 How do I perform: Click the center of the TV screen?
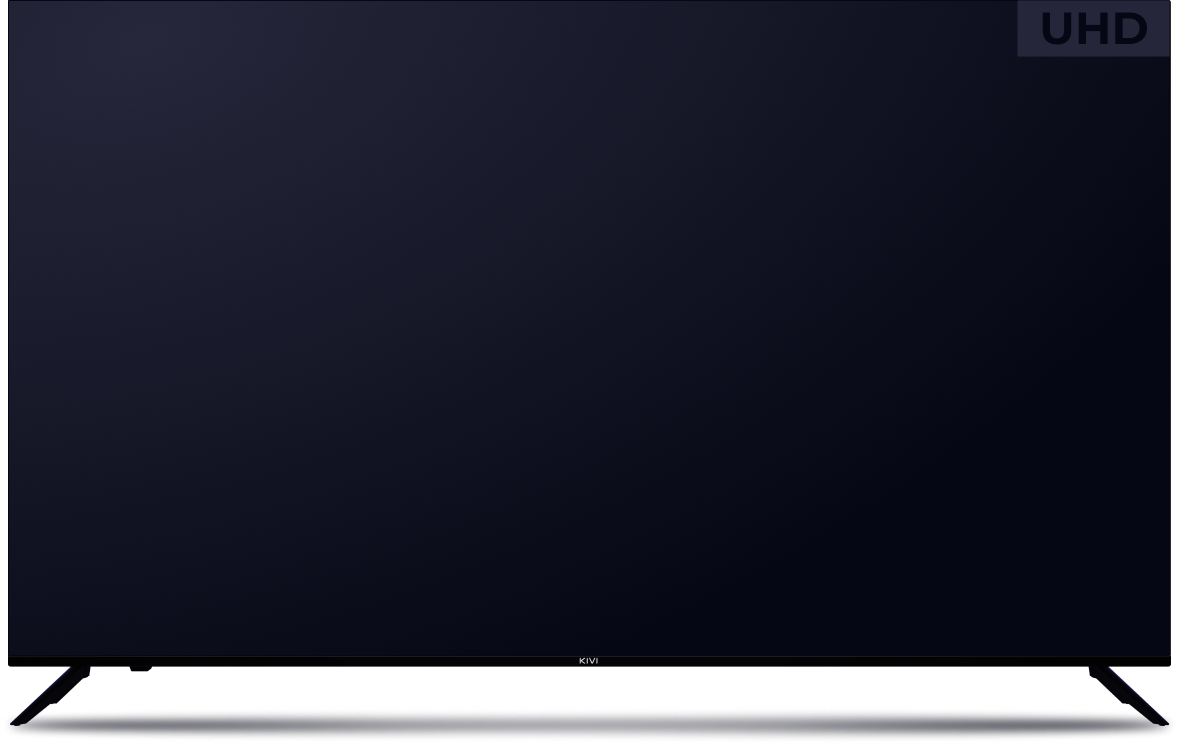point(589,328)
